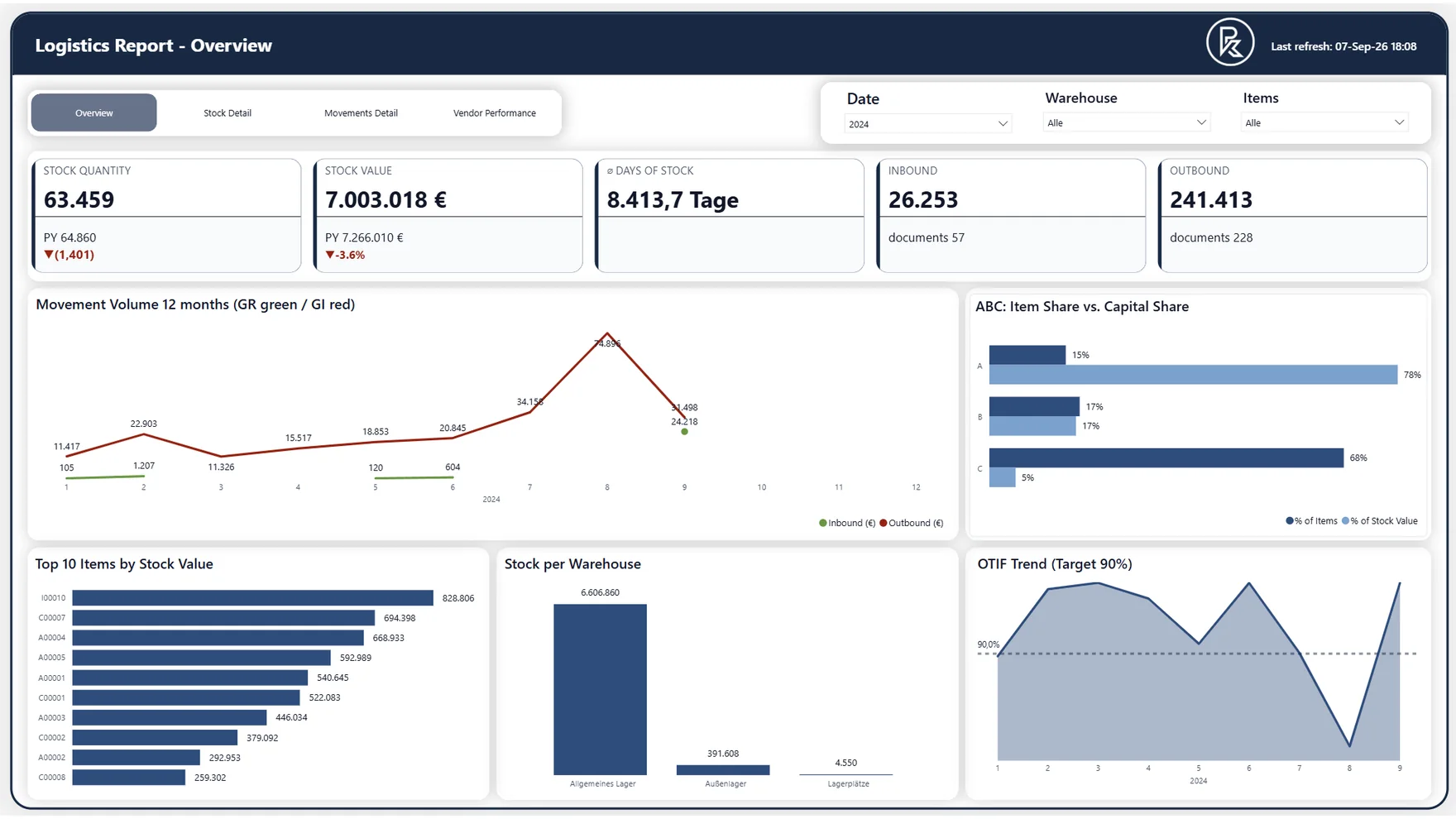The image size is (1456, 819).
Task: Click the 17% items bar for class B
Action: [1035, 406]
